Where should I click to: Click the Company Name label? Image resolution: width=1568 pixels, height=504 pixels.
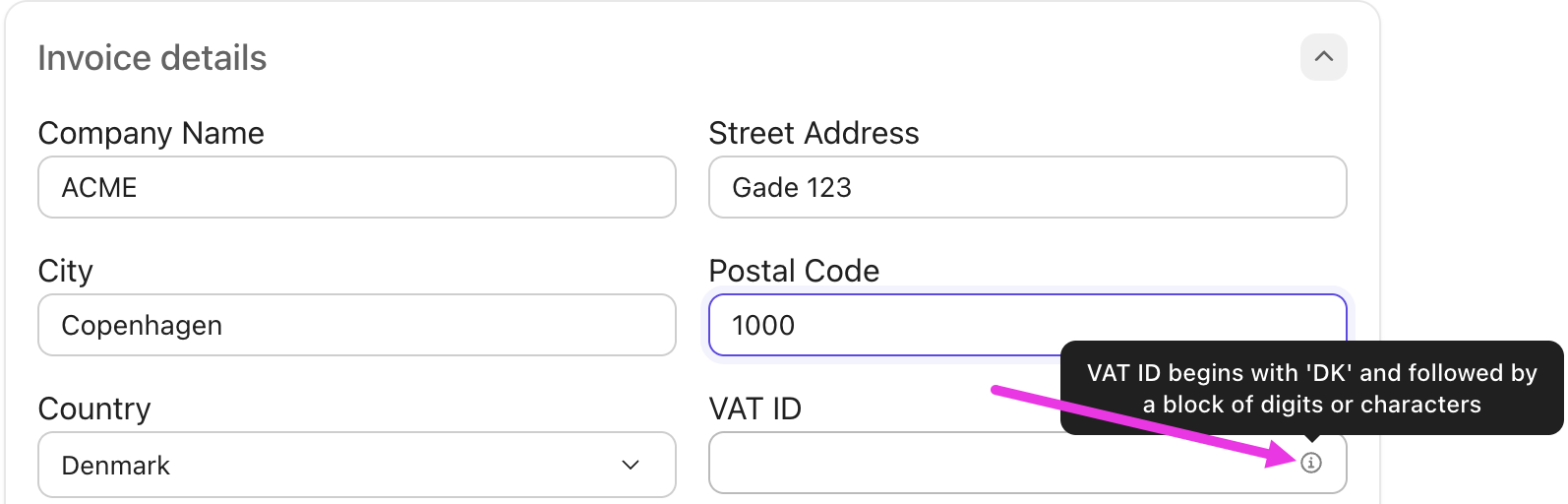pos(151,133)
